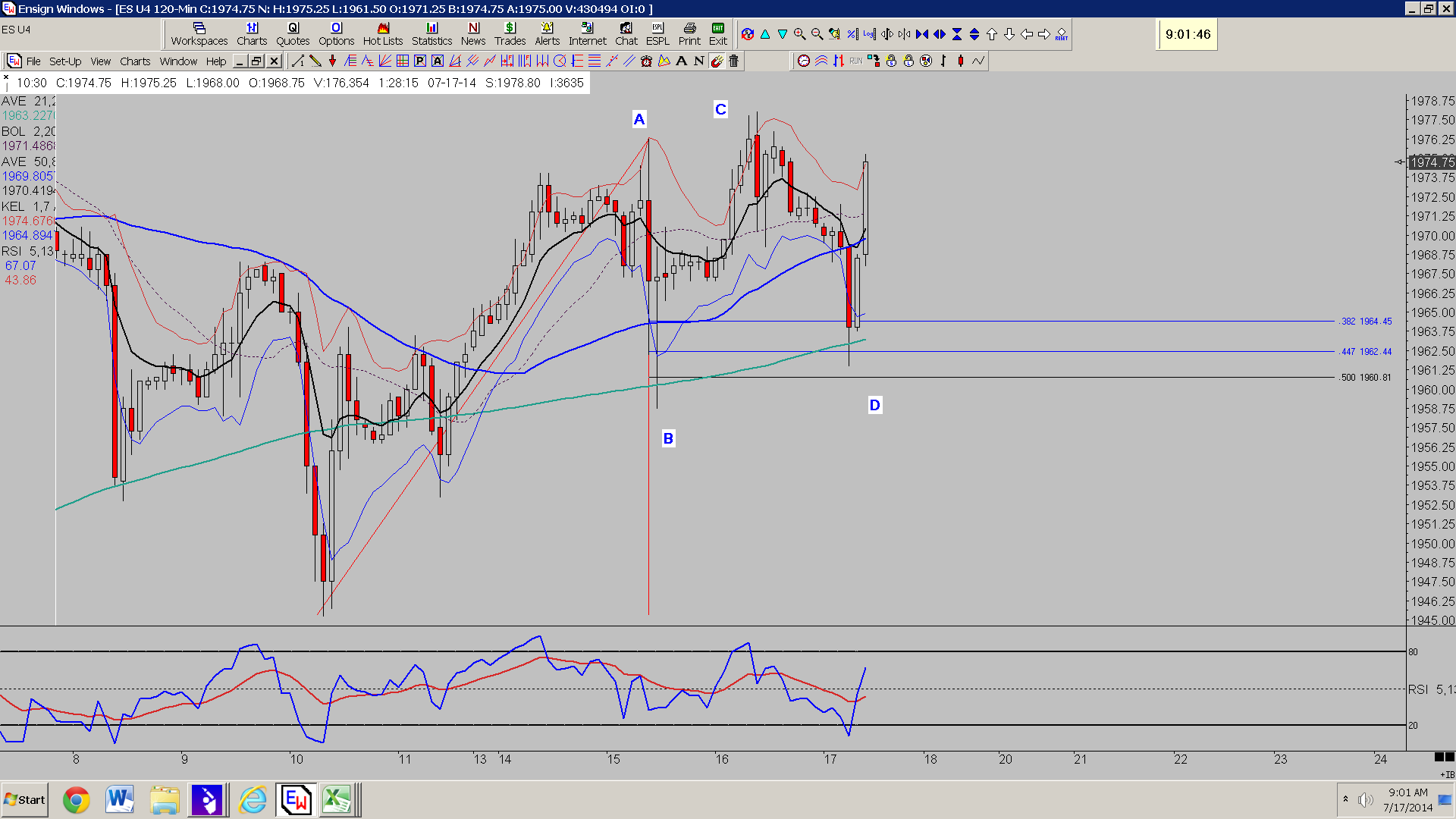Select the trend line drawing tool
Image resolution: width=1456 pixels, height=819 pixels.
coord(298,61)
